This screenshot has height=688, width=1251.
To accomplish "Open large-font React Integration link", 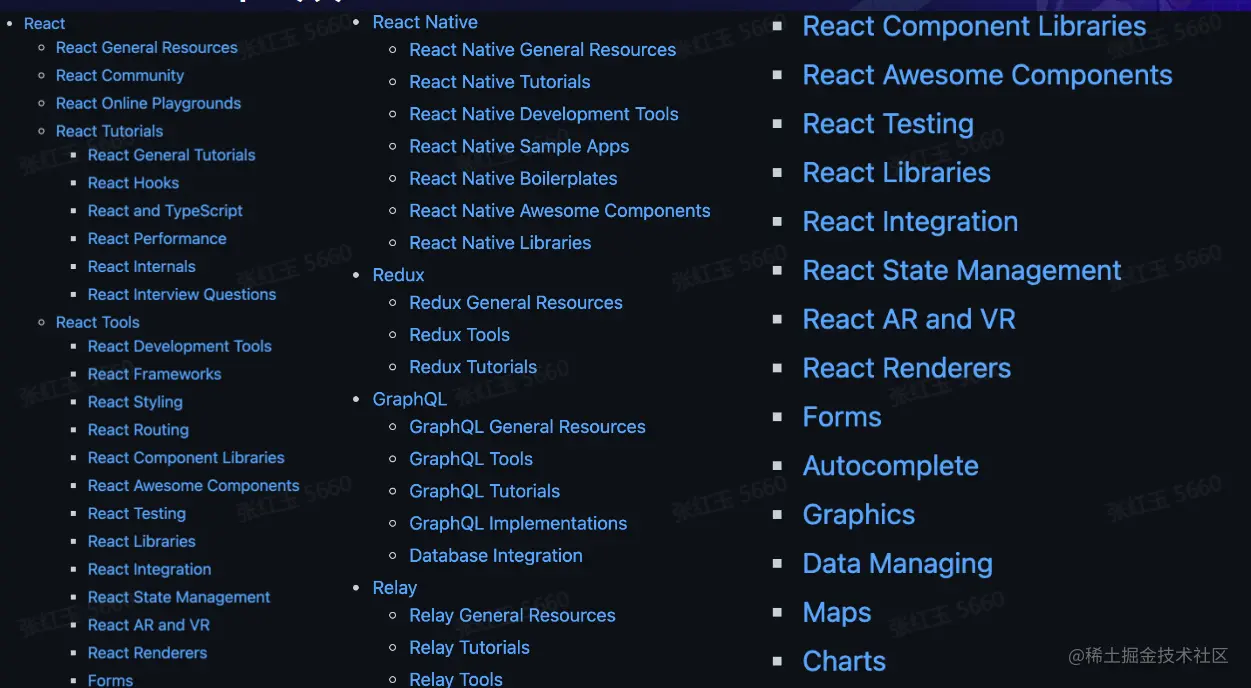I will click(910, 222).
